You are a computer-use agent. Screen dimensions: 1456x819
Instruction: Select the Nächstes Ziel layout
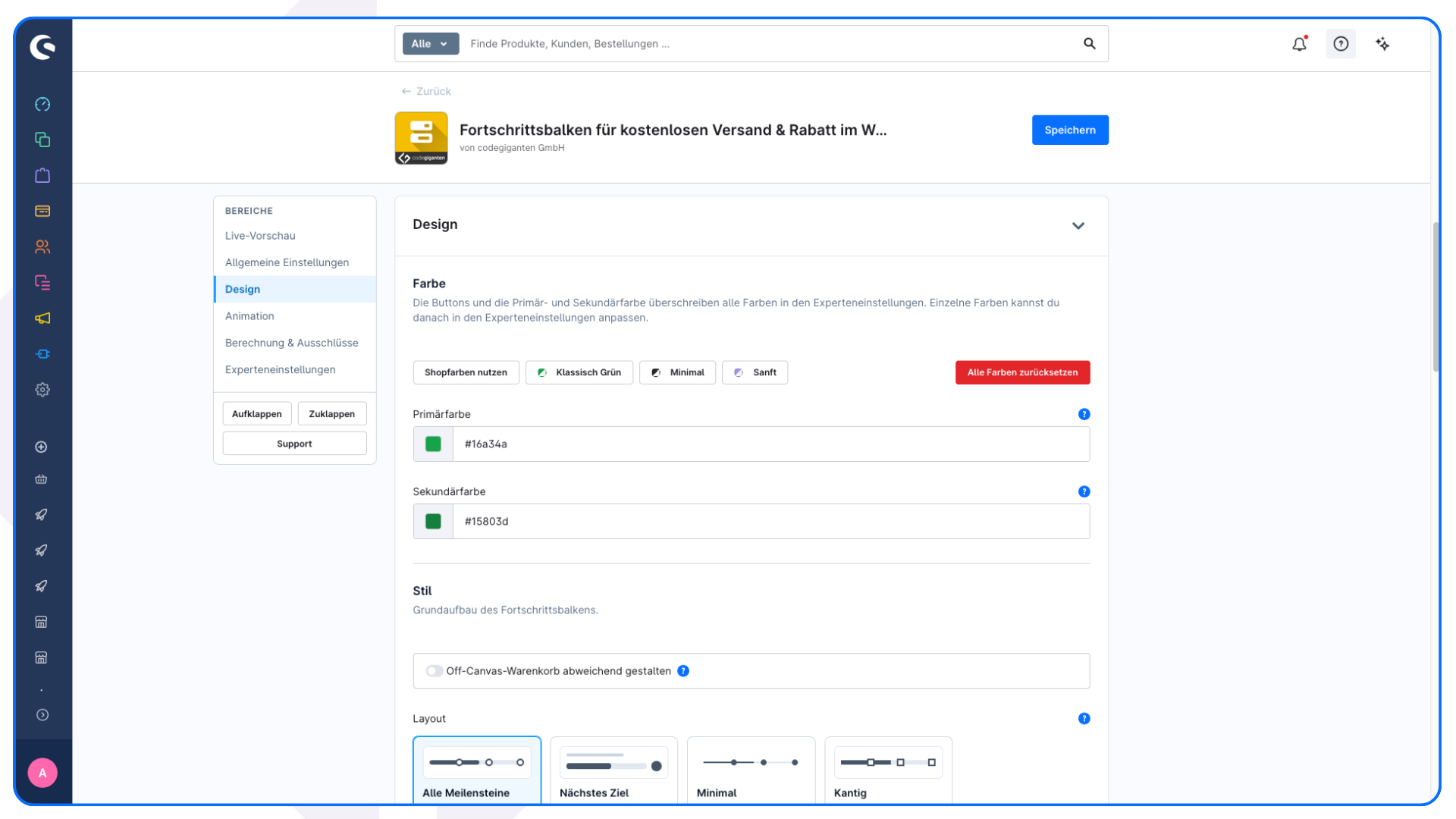[613, 770]
